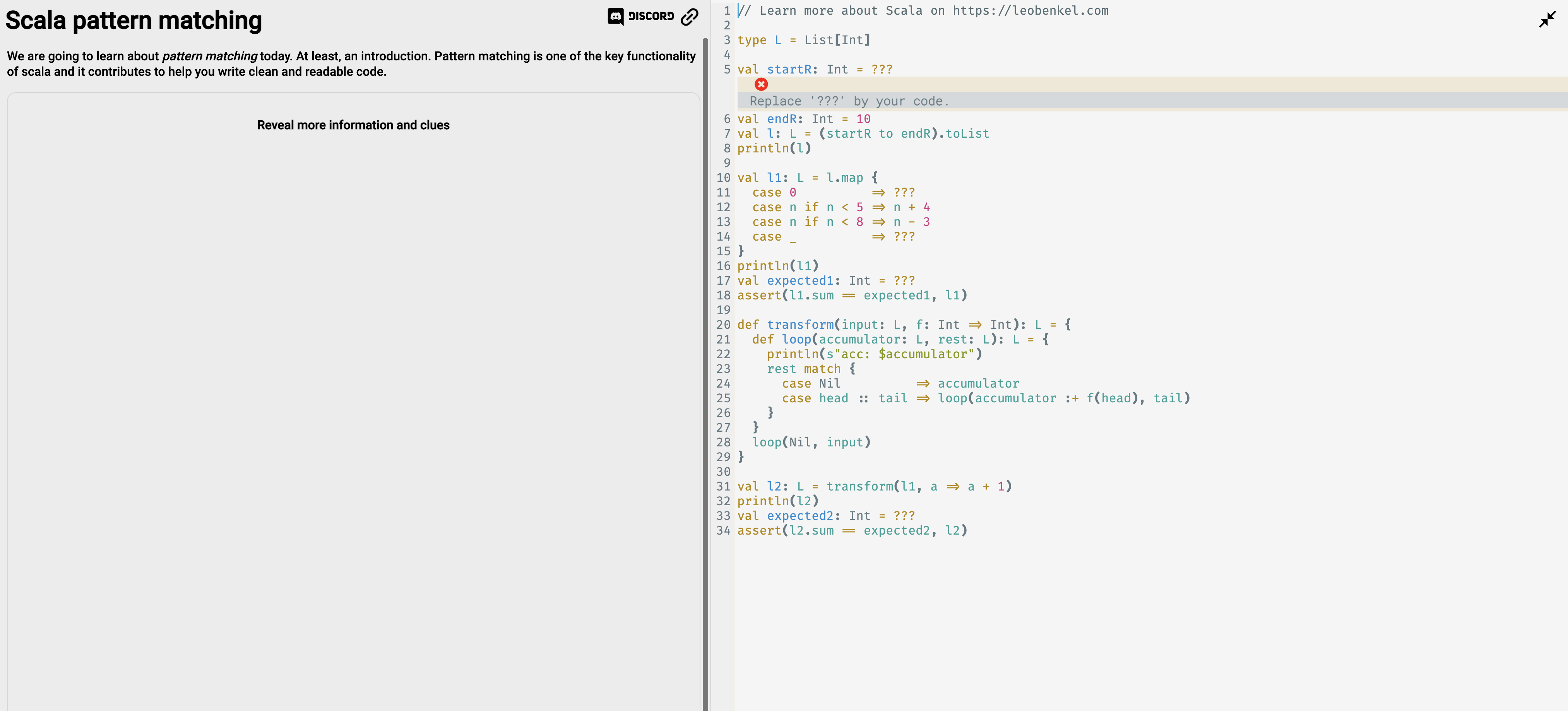
Task: Click line number 20 in the gutter
Action: 723,325
